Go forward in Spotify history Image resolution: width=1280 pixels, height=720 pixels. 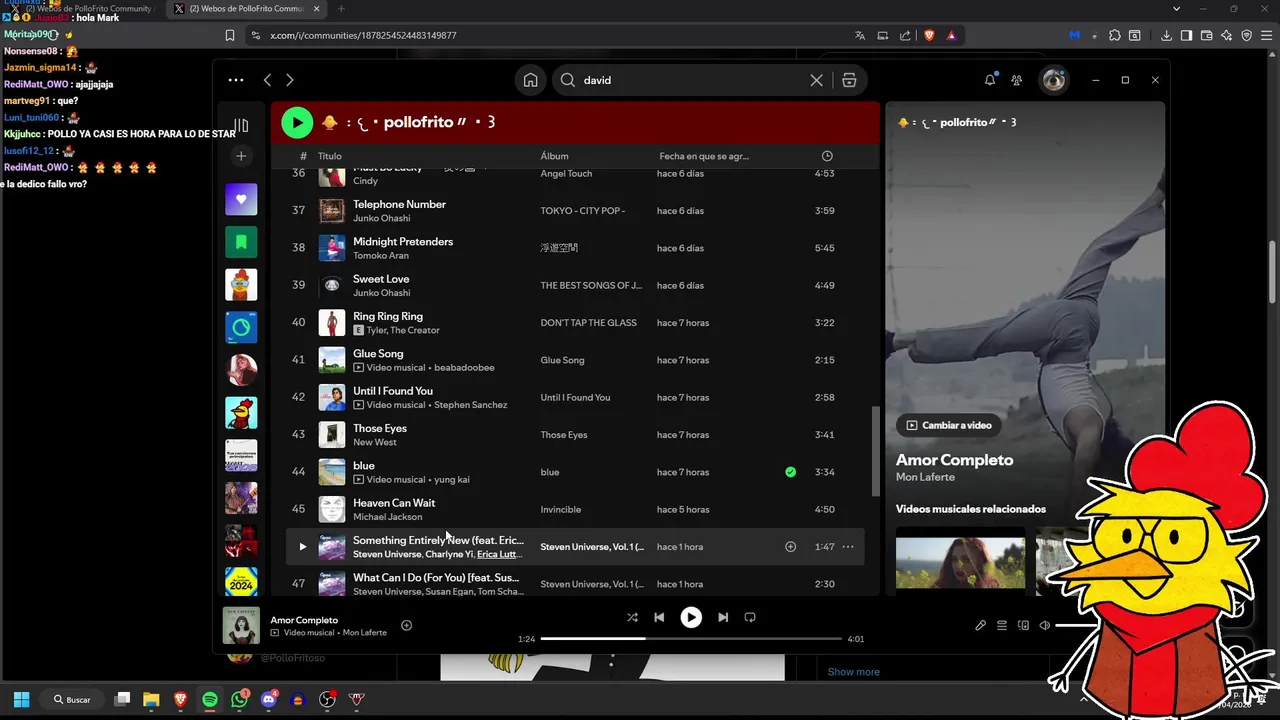tap(290, 80)
